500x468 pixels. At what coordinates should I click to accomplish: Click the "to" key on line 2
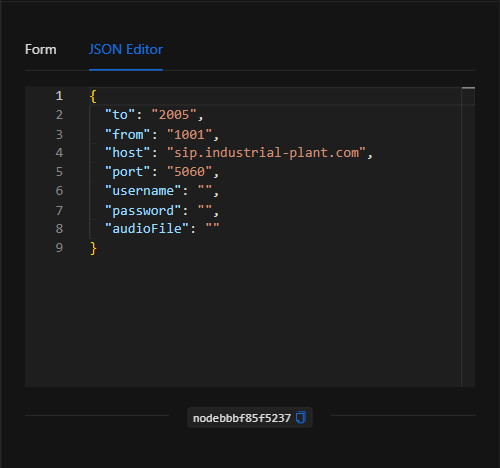120,115
